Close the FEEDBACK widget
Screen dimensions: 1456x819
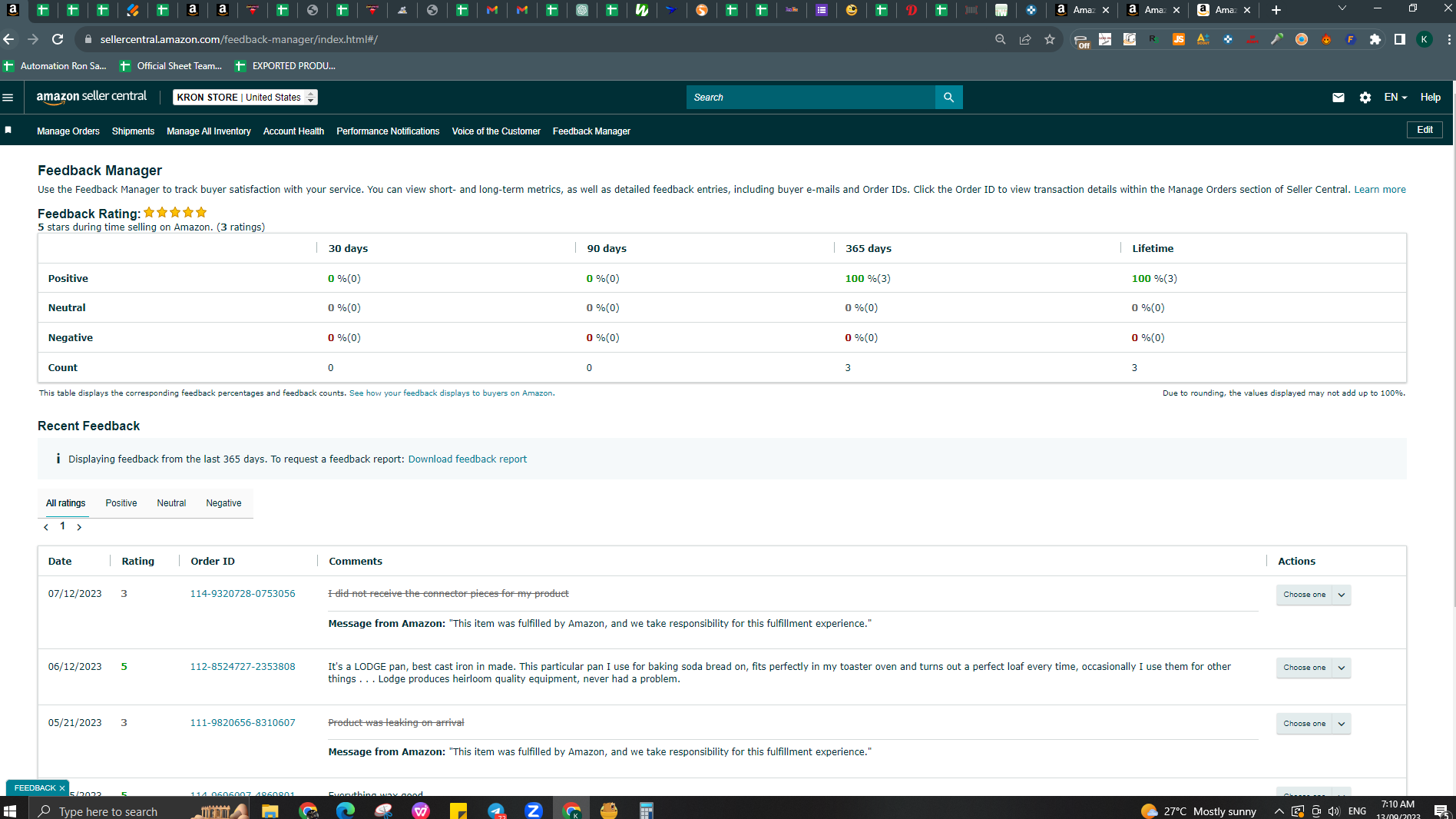pos(62,788)
